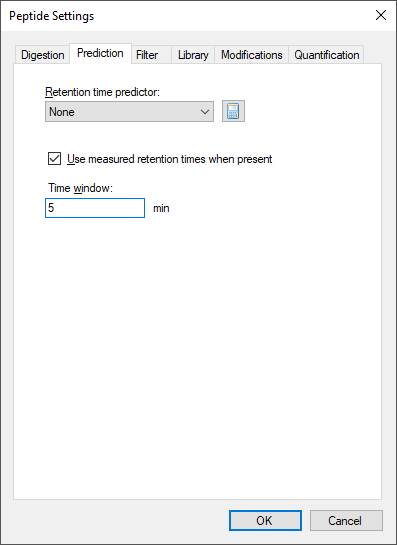Click the 'Use measured retention times' label text
397x545 pixels.
[x=170, y=159]
